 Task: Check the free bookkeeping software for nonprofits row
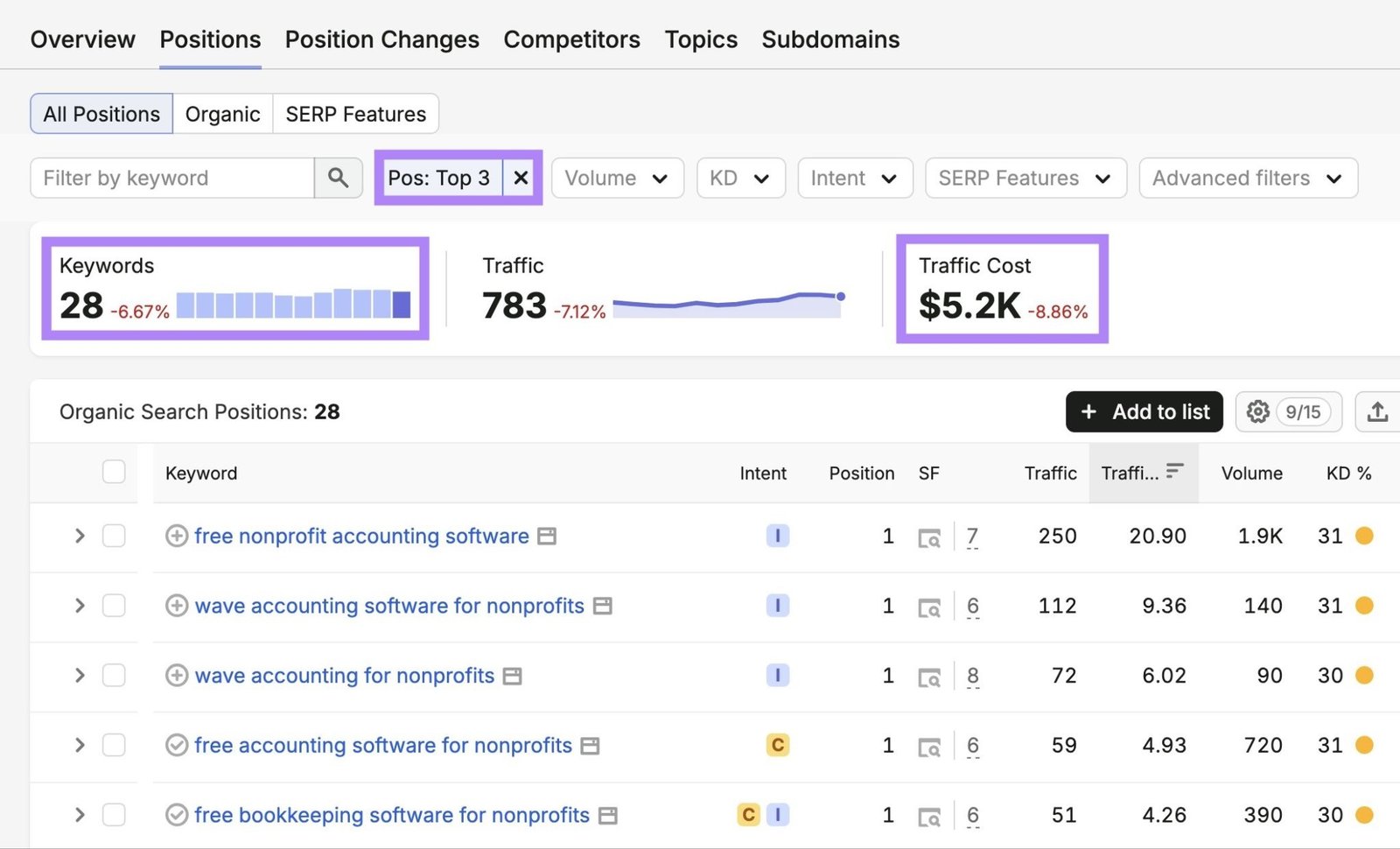(114, 815)
